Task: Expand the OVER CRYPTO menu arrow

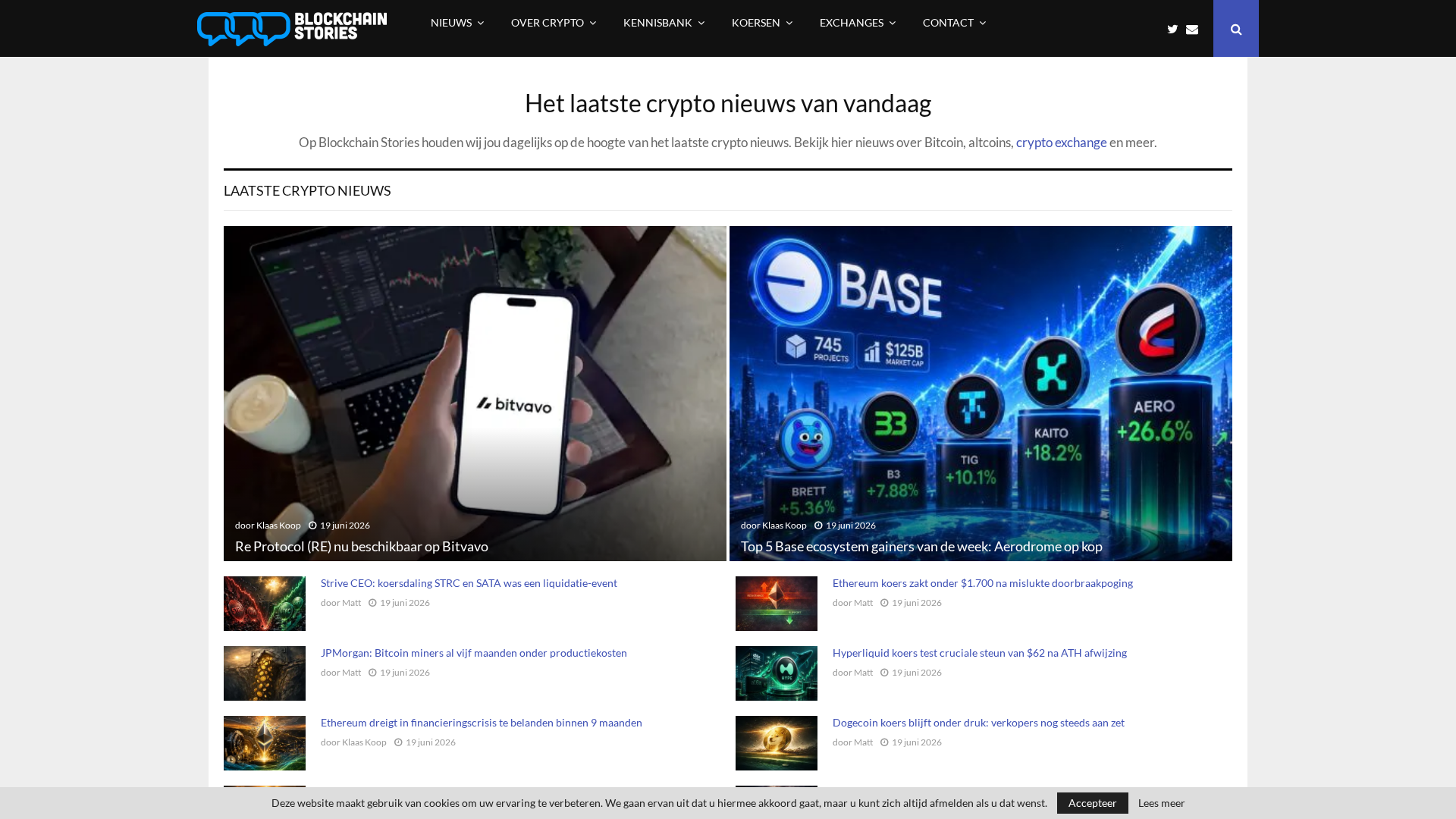Action: pyautogui.click(x=592, y=24)
